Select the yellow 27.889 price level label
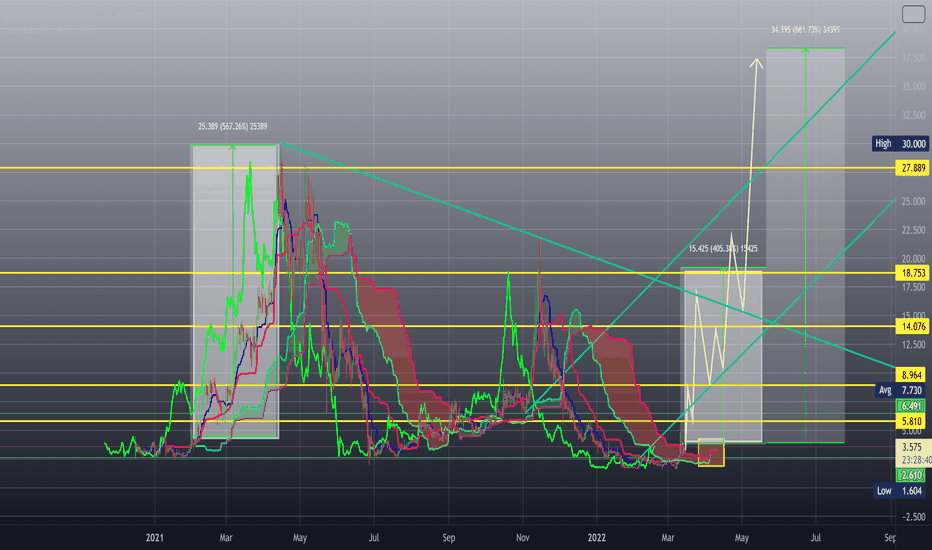This screenshot has width=932, height=550. (x=912, y=168)
